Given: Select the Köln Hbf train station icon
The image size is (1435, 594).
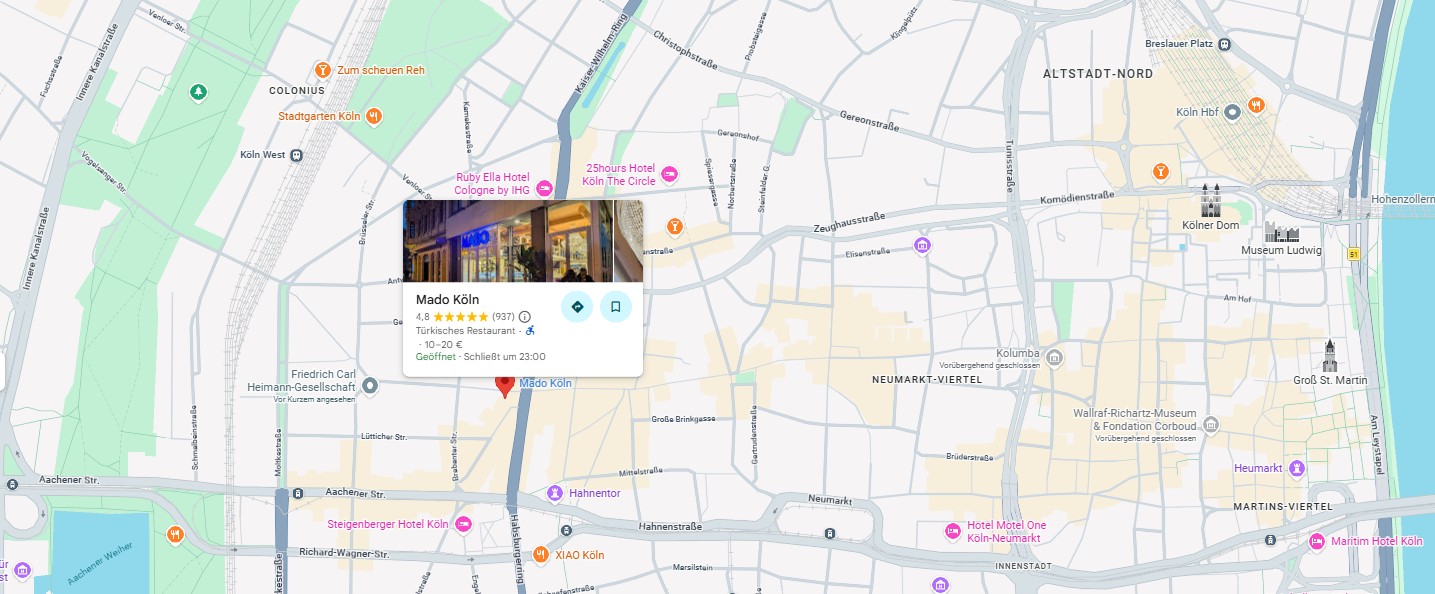Looking at the screenshot, I should (x=1233, y=112).
